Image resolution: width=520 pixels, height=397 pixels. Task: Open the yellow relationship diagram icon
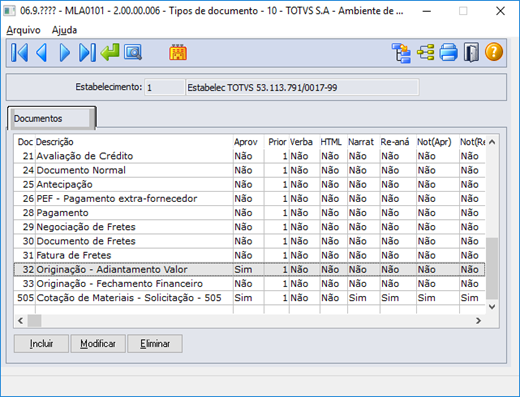point(426,52)
